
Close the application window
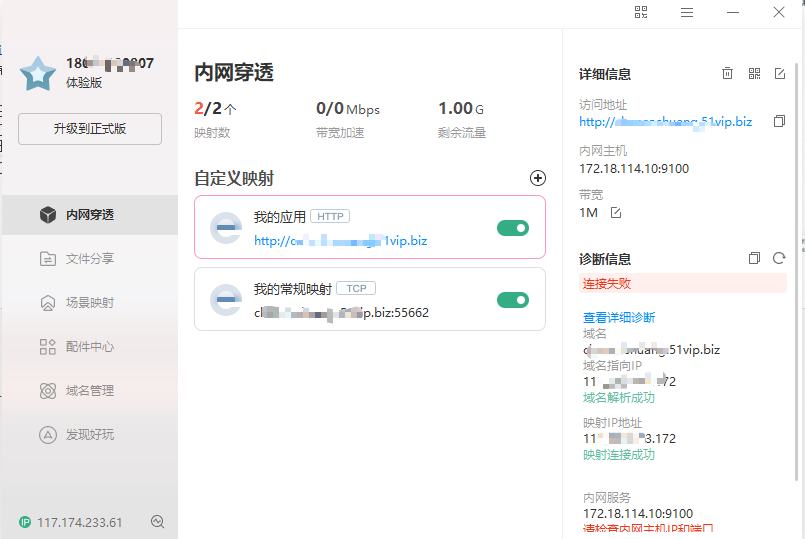(779, 12)
